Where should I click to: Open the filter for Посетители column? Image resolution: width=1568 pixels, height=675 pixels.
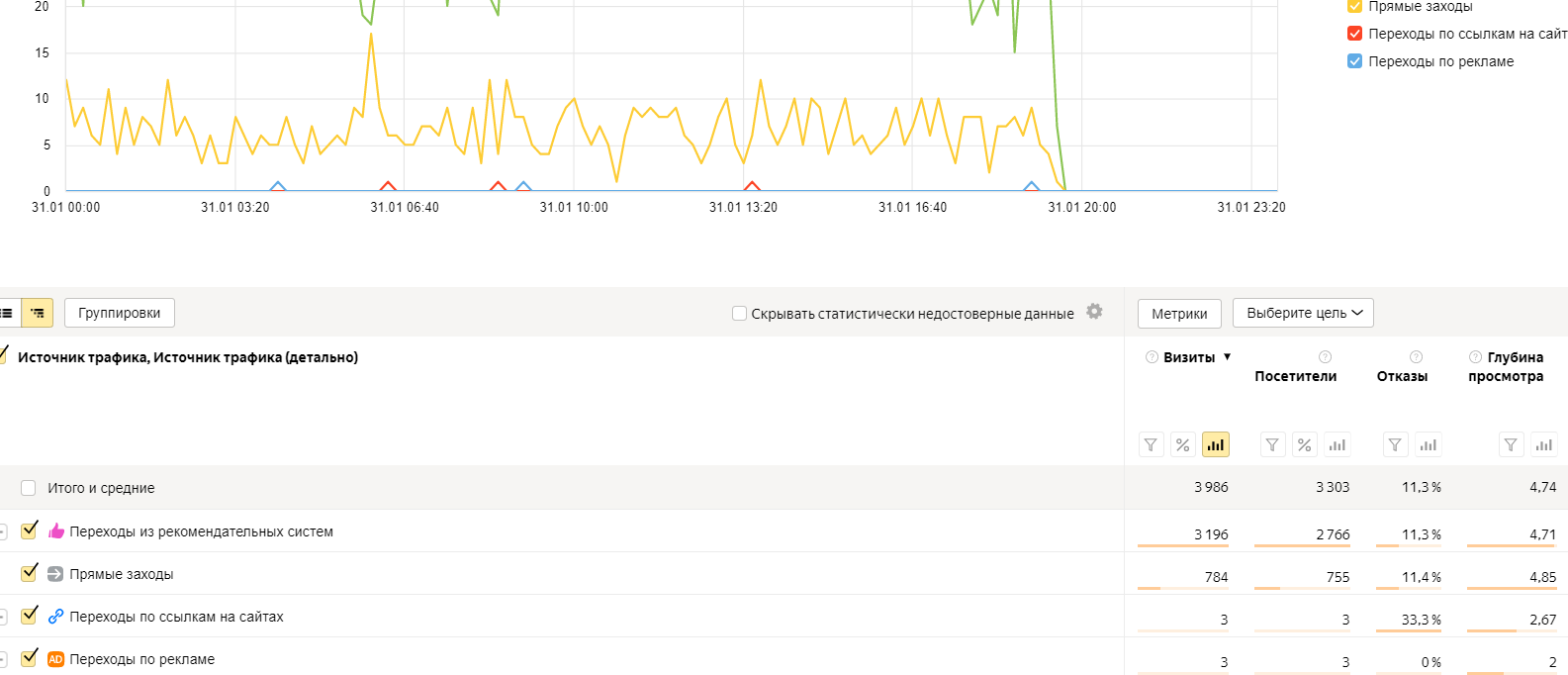(x=1272, y=445)
